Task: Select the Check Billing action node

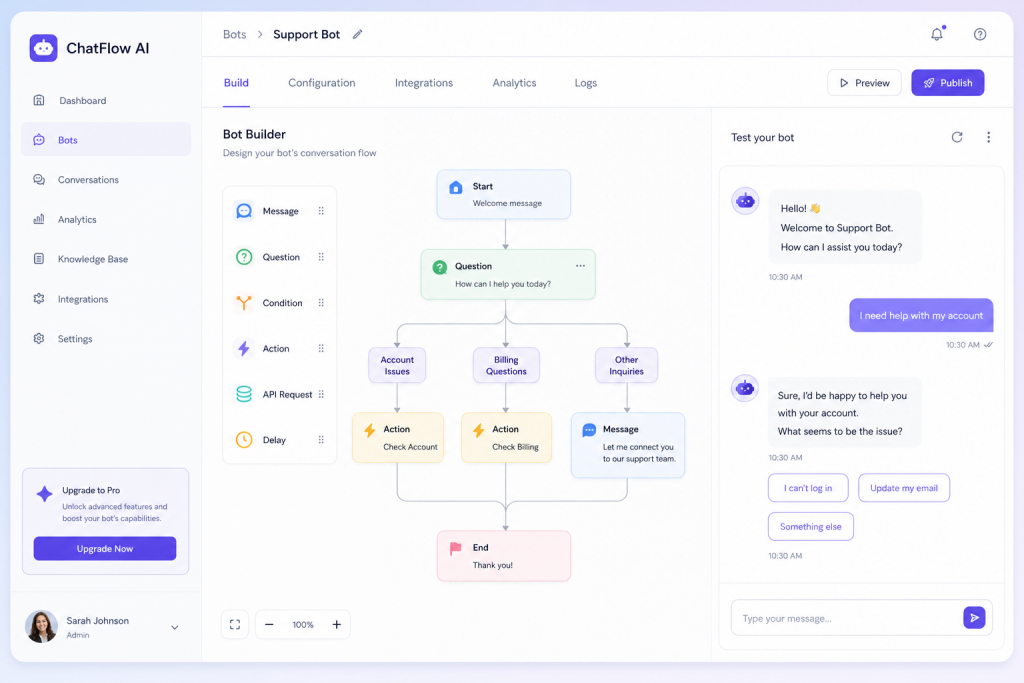Action: pos(506,437)
